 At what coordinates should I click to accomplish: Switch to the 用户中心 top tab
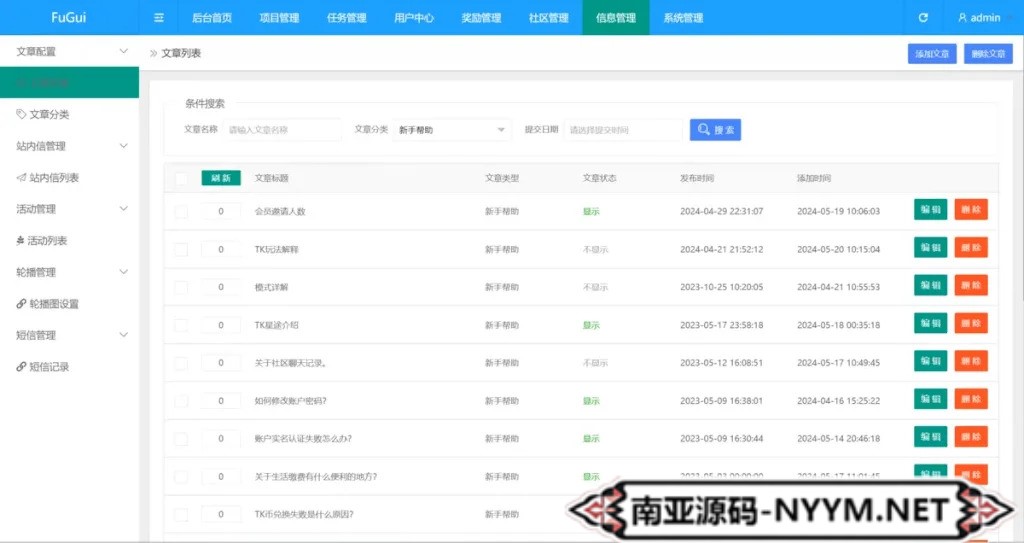tap(414, 18)
